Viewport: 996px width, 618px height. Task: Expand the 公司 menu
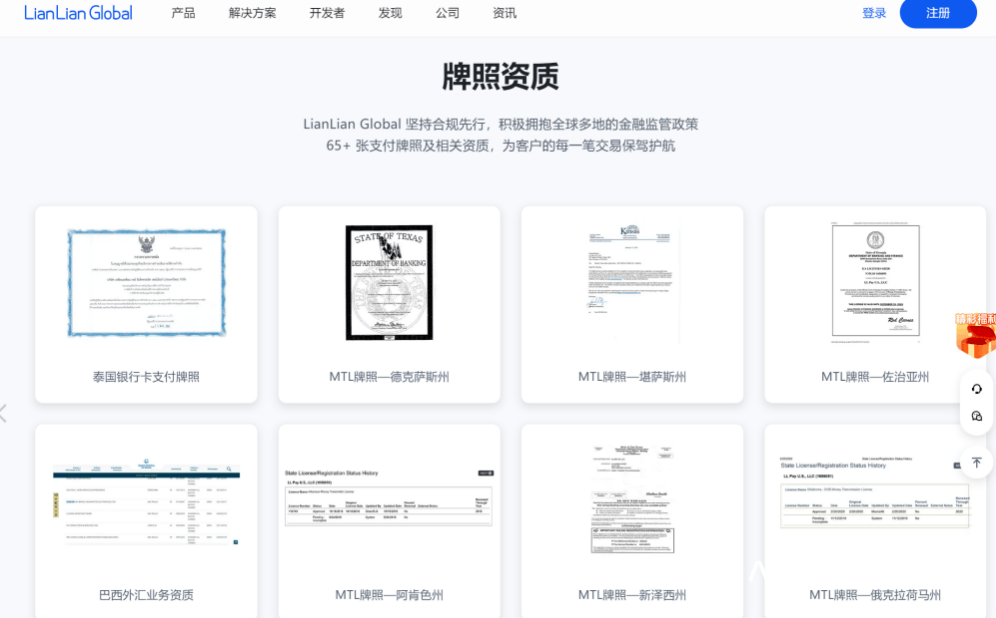coord(447,13)
